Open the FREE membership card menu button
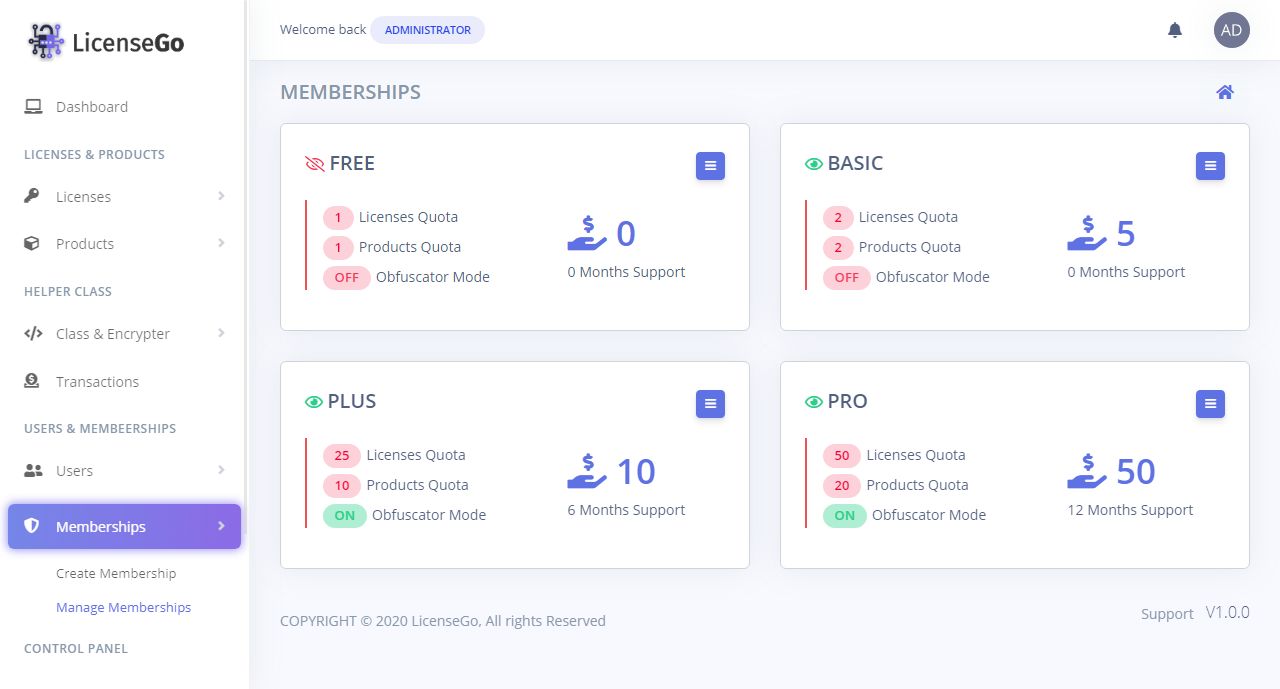 (x=710, y=166)
